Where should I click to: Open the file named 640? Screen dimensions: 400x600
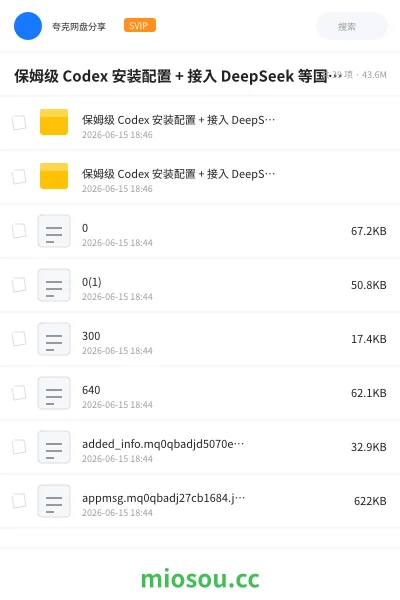pos(91,390)
